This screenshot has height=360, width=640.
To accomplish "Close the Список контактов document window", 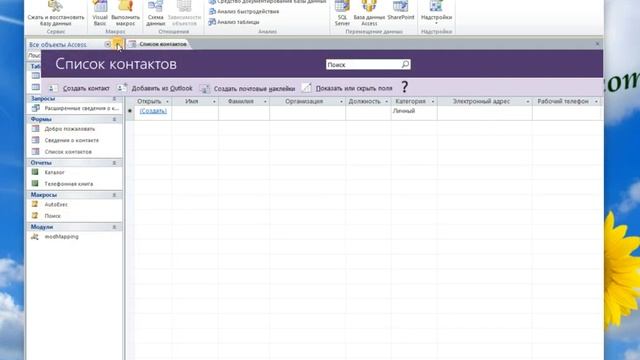I will (x=598, y=44).
